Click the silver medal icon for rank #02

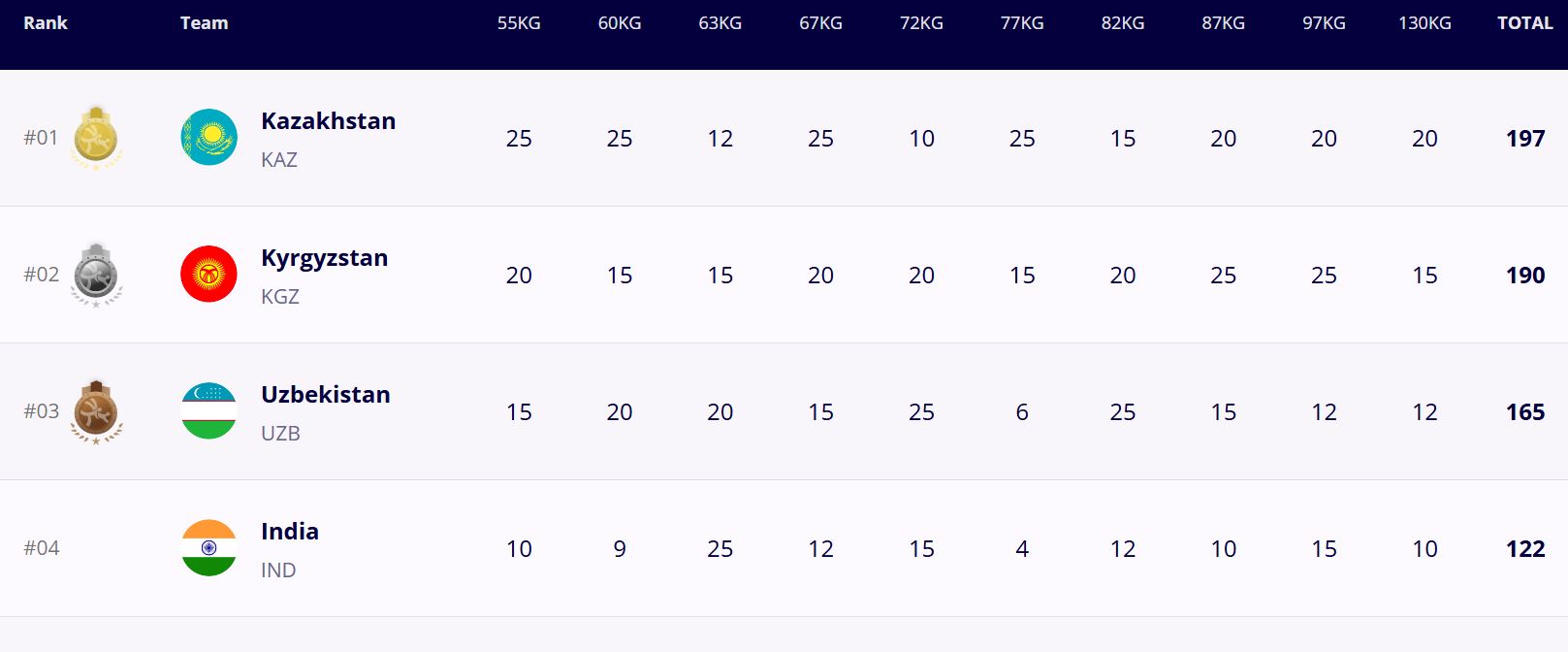(x=96, y=275)
